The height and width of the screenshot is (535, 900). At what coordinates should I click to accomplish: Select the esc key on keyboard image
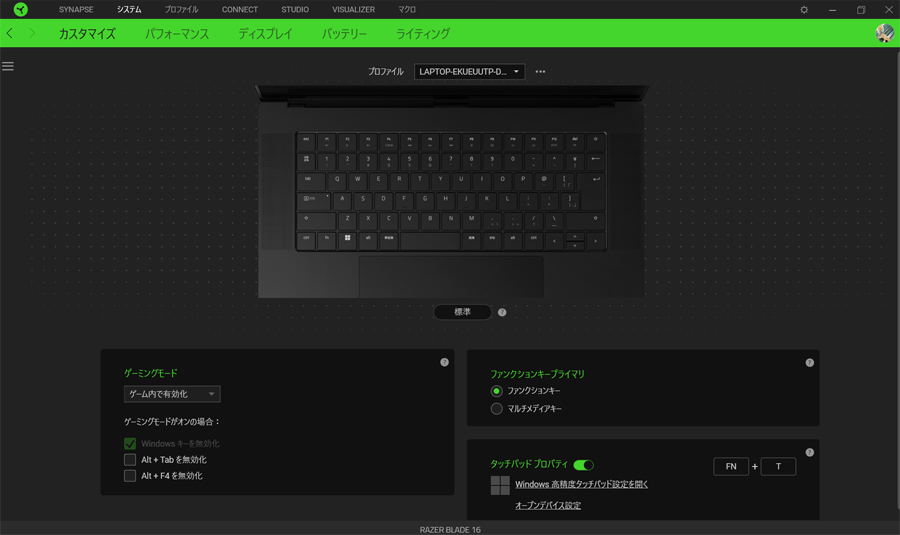coord(306,141)
